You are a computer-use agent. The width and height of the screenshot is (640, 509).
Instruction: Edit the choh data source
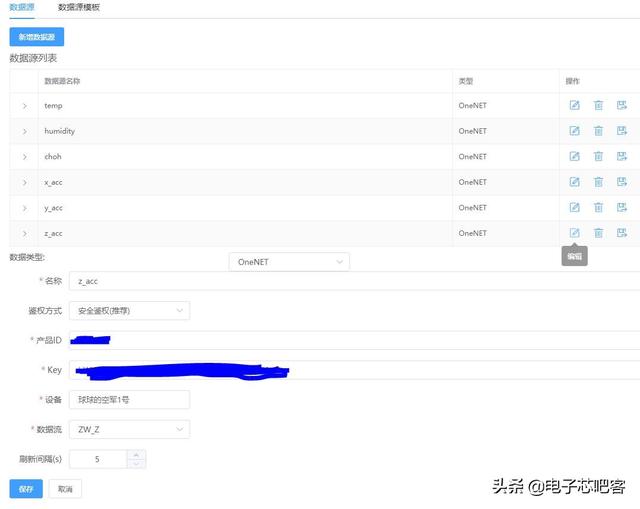pos(574,156)
